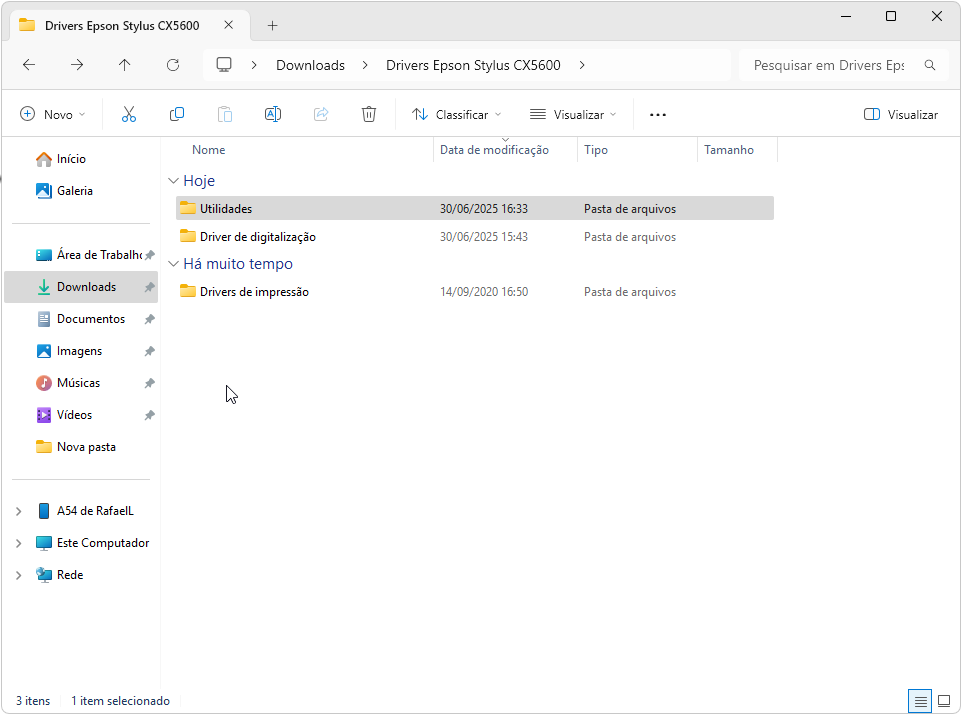Open the Classificar sort dropdown
962x715 pixels.
pos(457,115)
